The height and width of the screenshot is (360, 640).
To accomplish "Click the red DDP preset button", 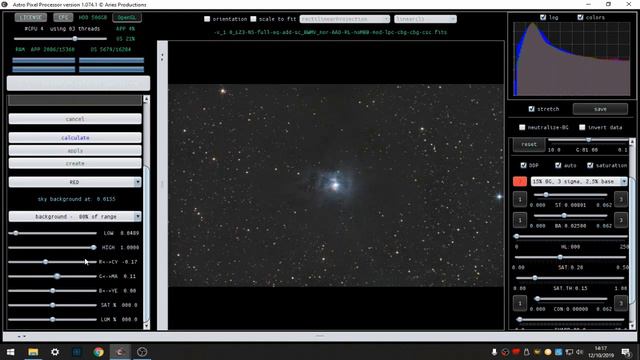I will pos(520,181).
